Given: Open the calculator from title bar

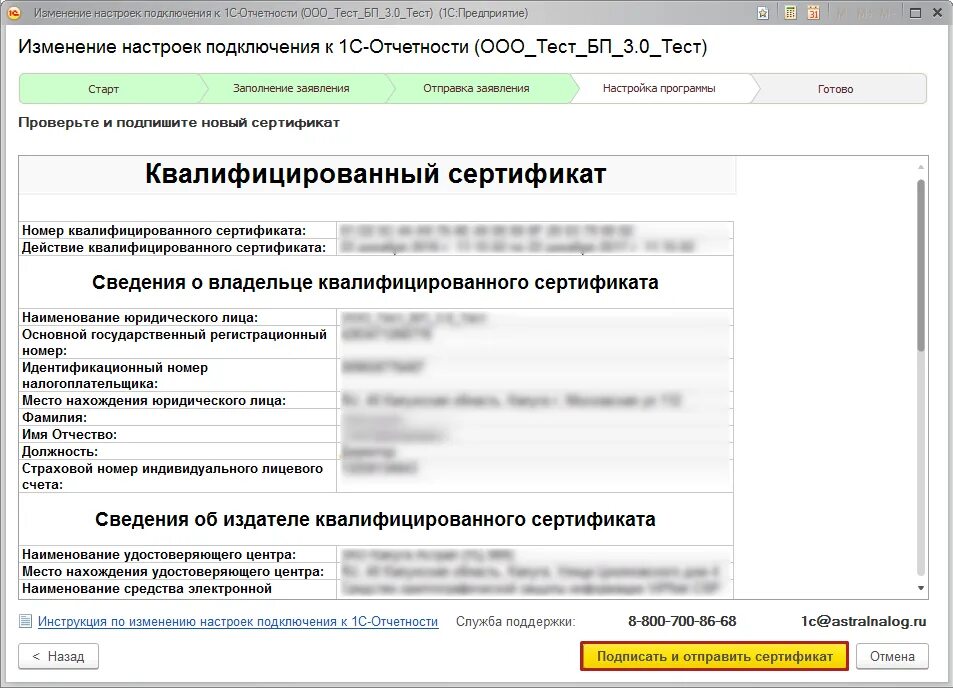Looking at the screenshot, I should [x=790, y=13].
